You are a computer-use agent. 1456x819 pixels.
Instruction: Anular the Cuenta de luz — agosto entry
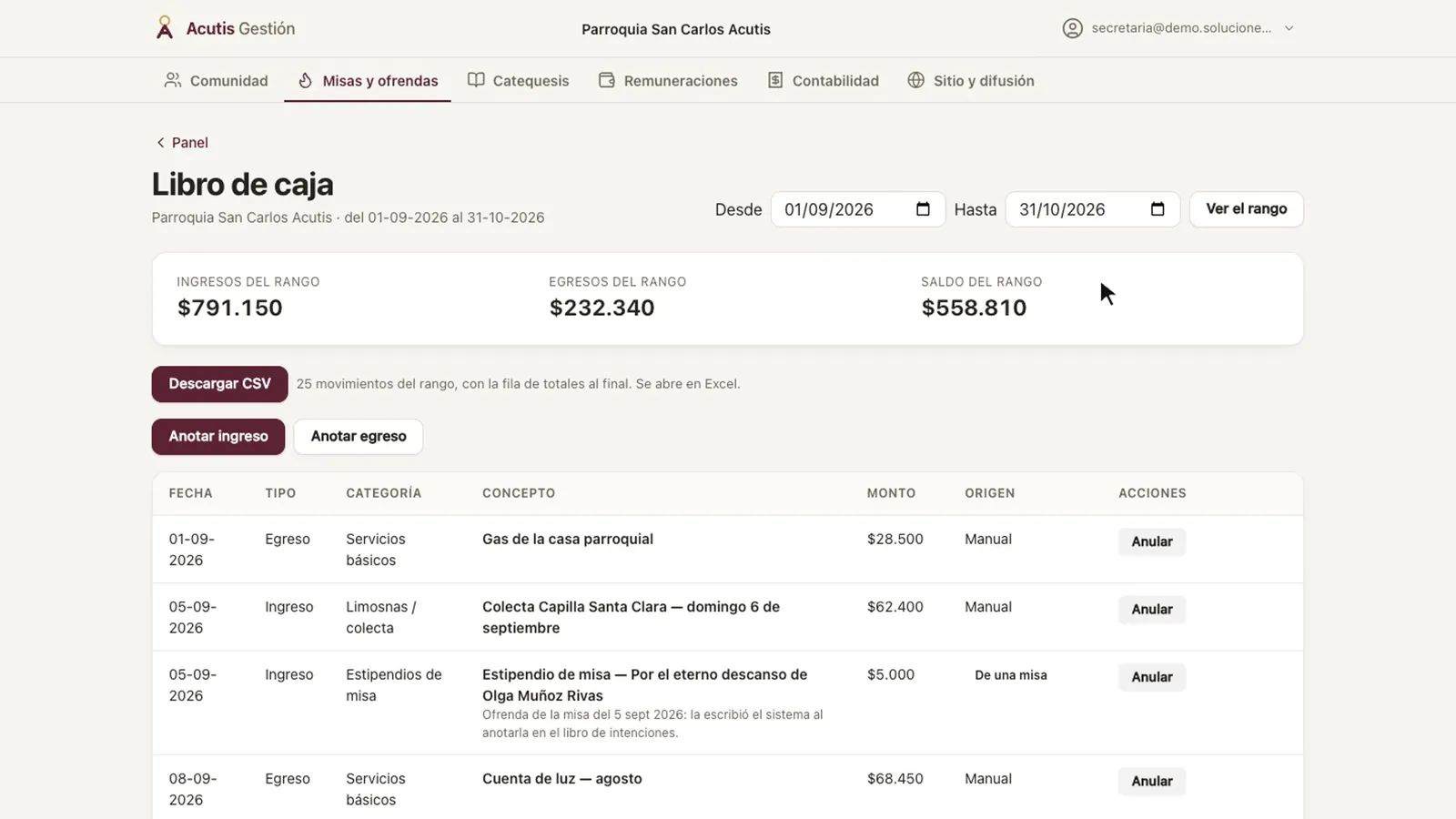tap(1152, 781)
